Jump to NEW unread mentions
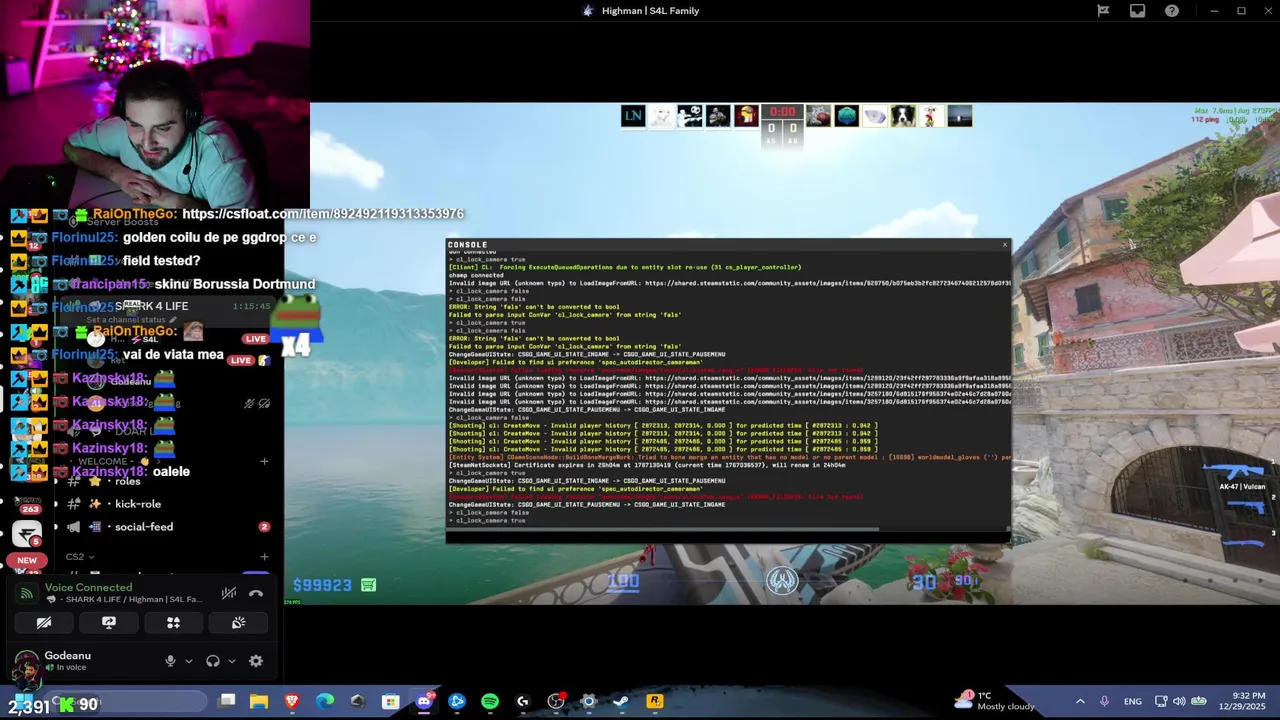 tap(27, 560)
